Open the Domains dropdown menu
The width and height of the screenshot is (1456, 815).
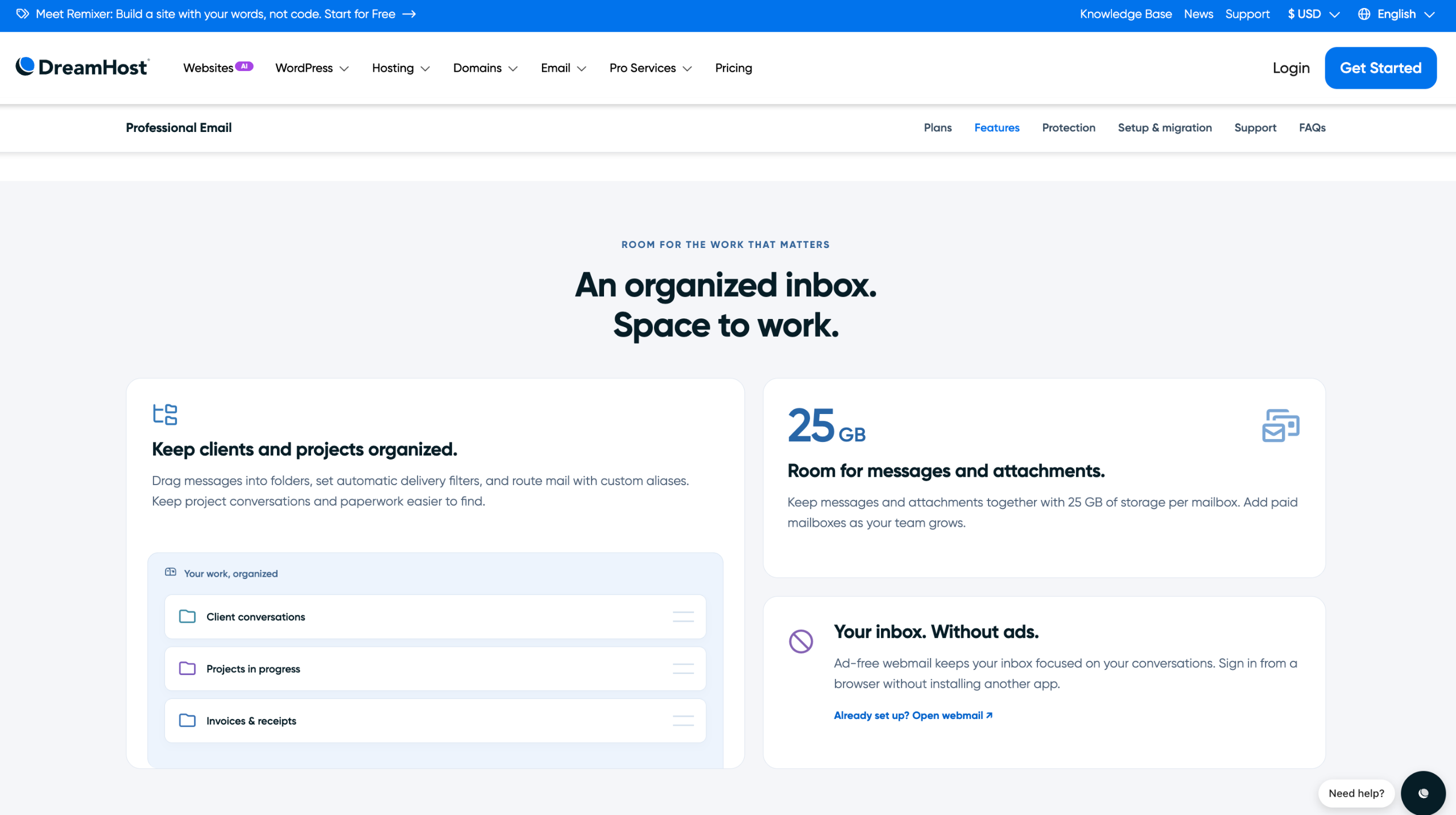pyautogui.click(x=485, y=68)
